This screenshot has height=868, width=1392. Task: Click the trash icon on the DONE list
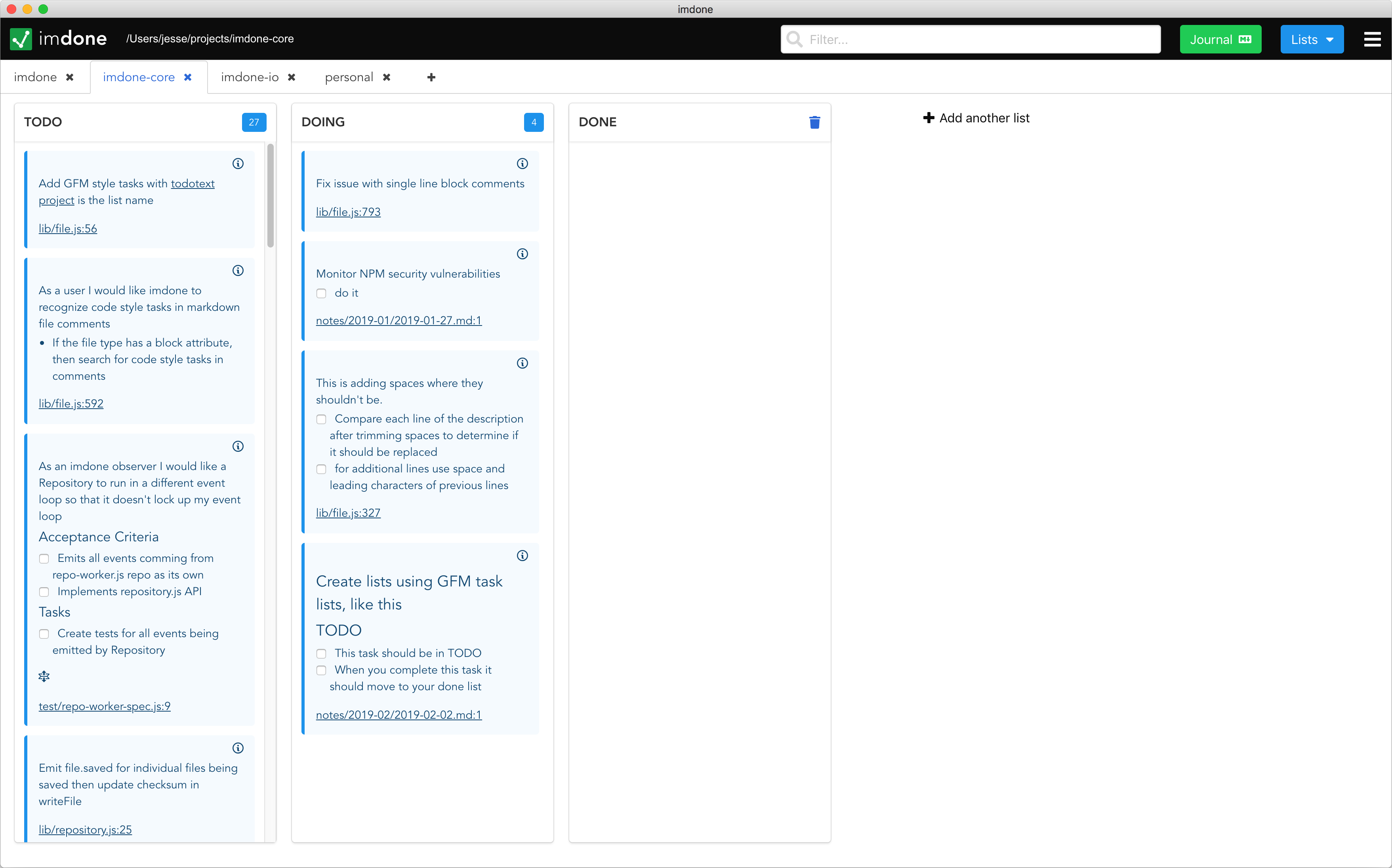815,122
